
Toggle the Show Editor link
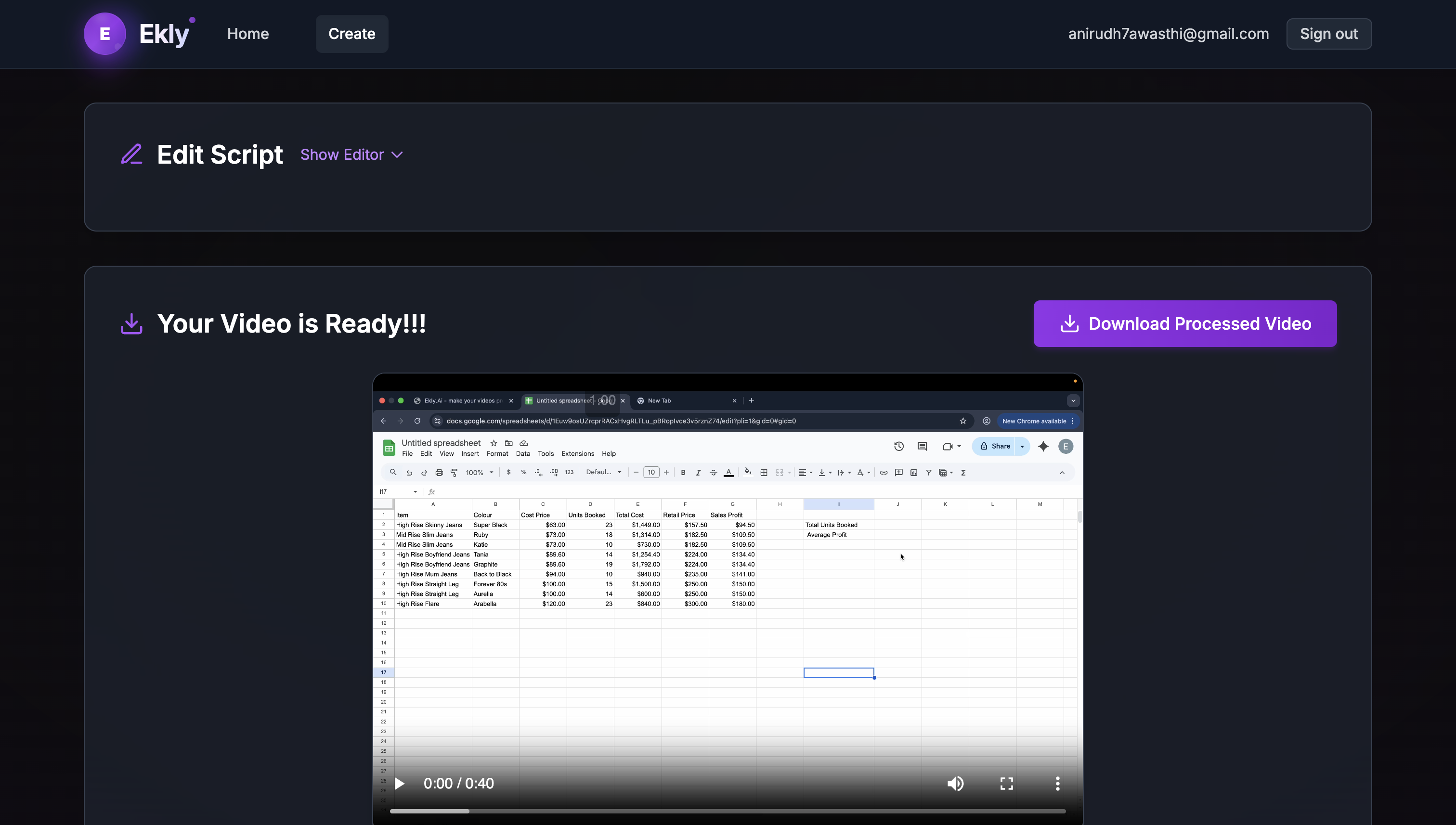point(342,155)
